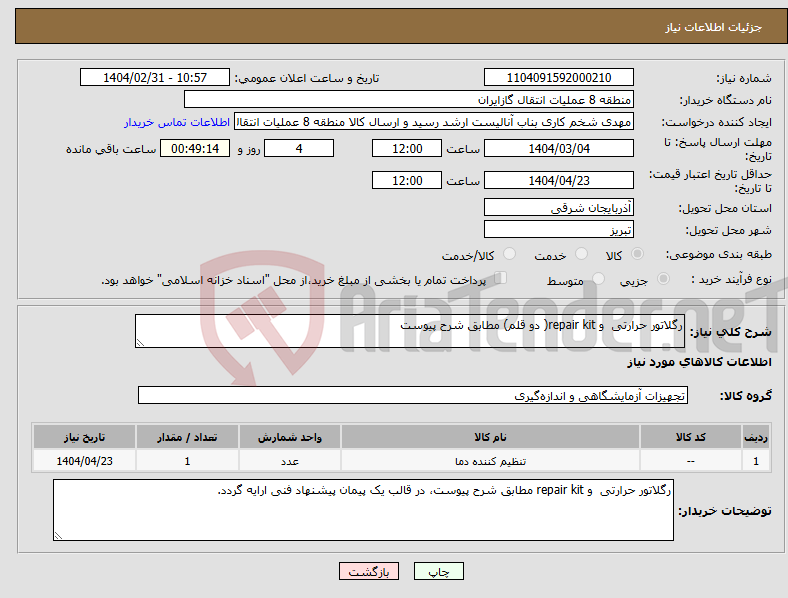This screenshot has height=598, width=788.
Task: Click the واحد شمارش column header
Action: (x=290, y=437)
